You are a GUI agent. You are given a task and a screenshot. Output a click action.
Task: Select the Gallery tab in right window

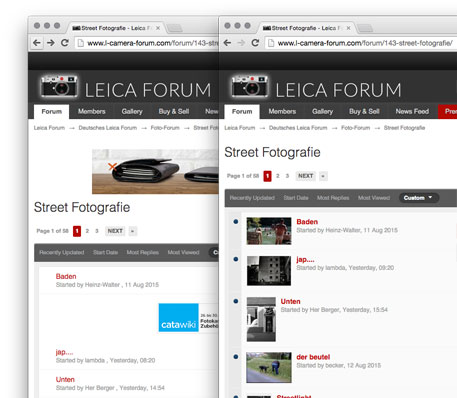322,112
